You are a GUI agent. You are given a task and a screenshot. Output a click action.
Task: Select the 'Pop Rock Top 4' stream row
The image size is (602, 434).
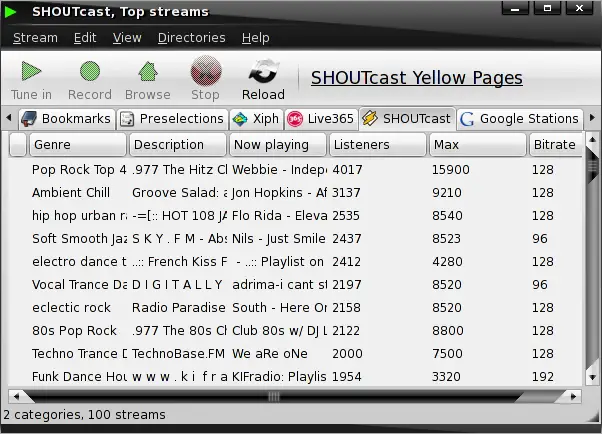(x=295, y=169)
